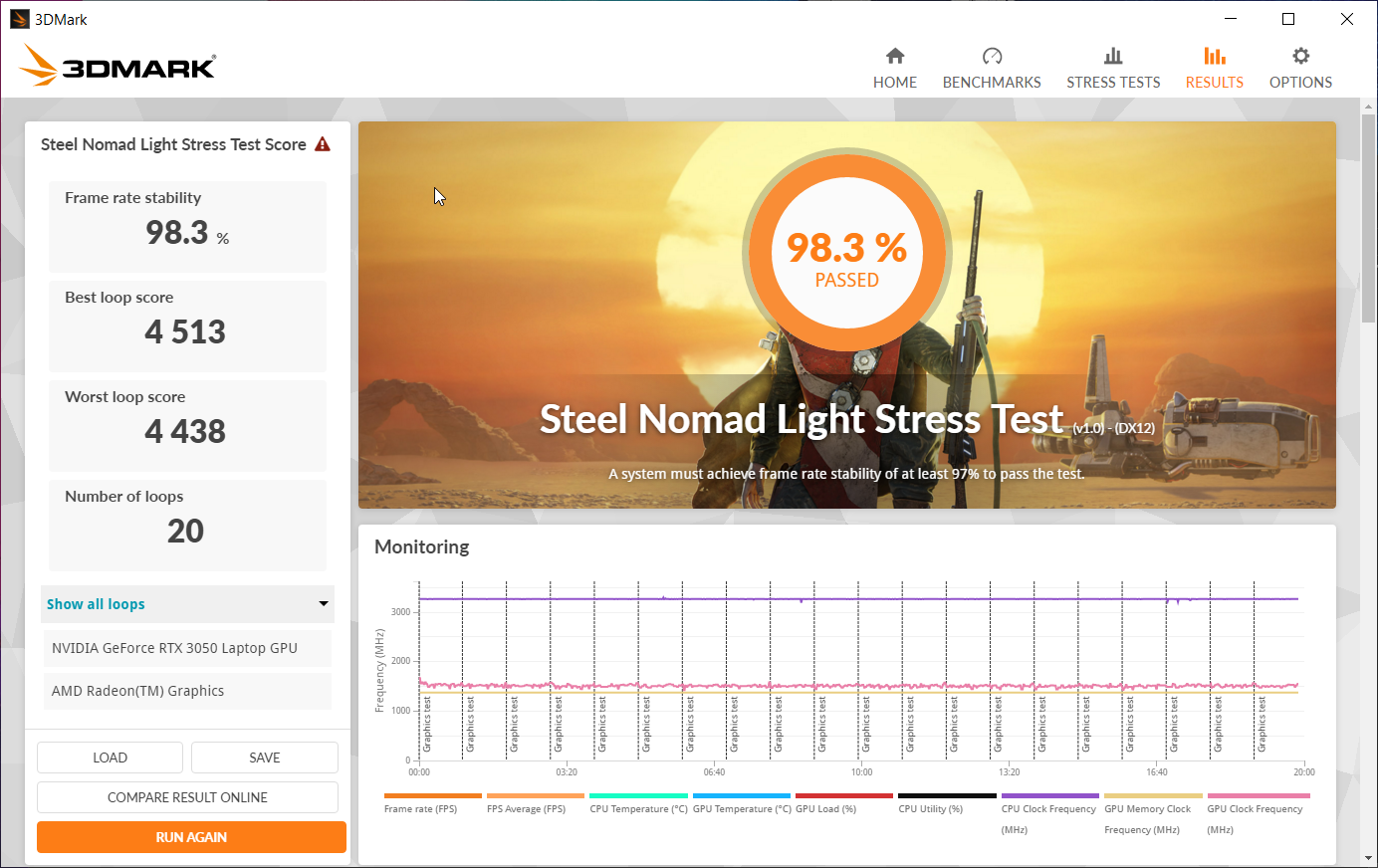Image resolution: width=1378 pixels, height=868 pixels.
Task: Click the 3000 value on the frequency axis
Action: pos(400,612)
